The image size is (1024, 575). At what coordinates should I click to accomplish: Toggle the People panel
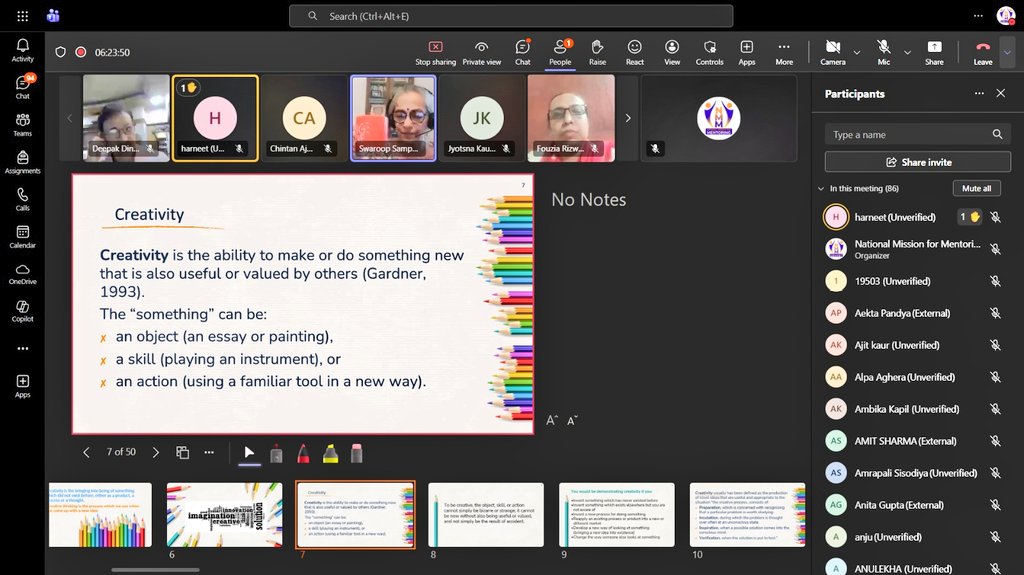point(560,52)
